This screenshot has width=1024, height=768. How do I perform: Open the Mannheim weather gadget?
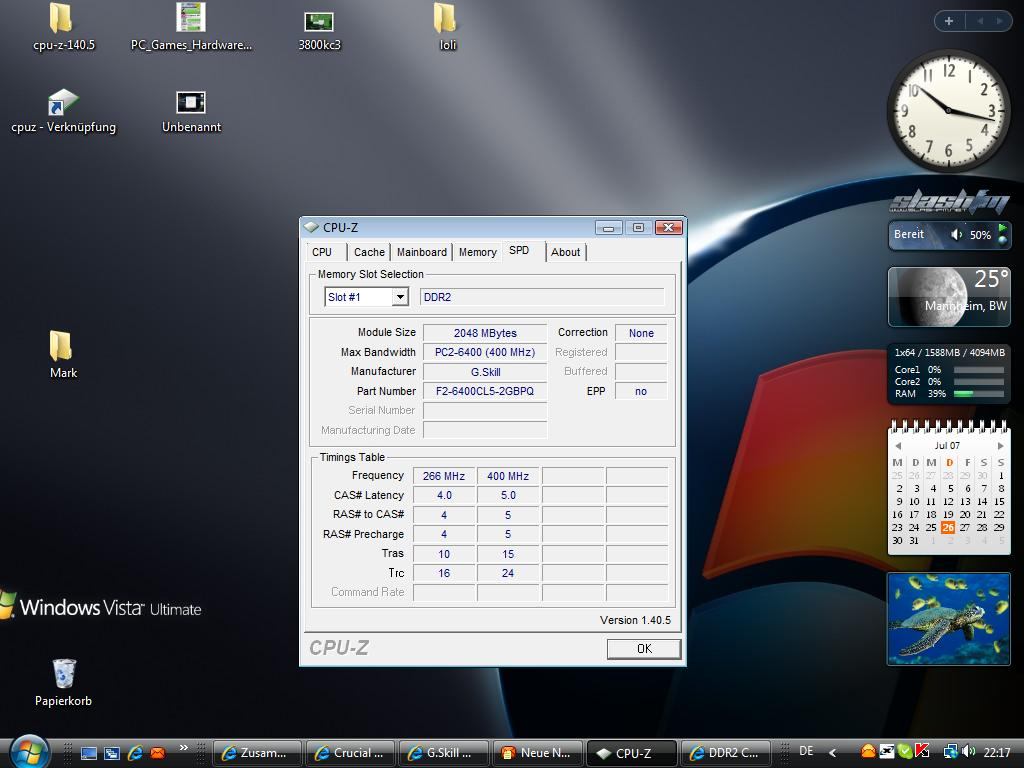[949, 297]
